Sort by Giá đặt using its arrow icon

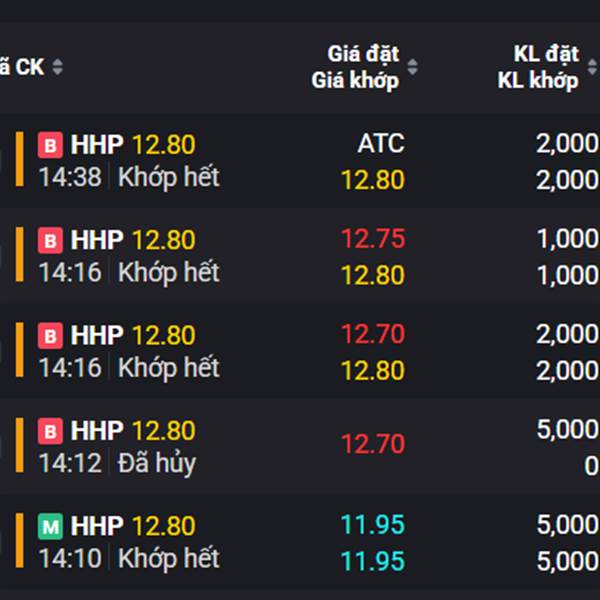(x=412, y=67)
